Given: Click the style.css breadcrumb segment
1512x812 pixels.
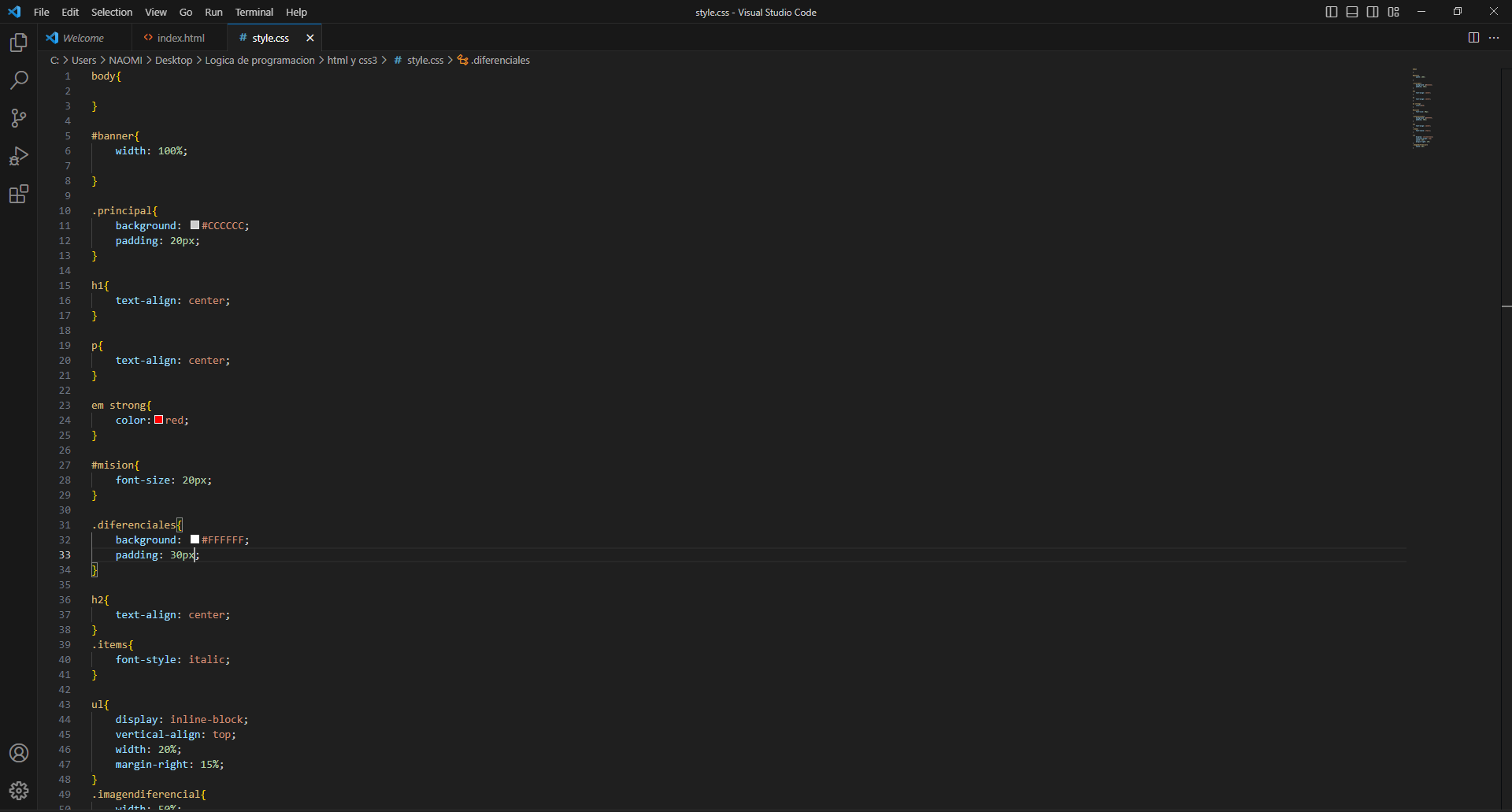Looking at the screenshot, I should tap(425, 60).
